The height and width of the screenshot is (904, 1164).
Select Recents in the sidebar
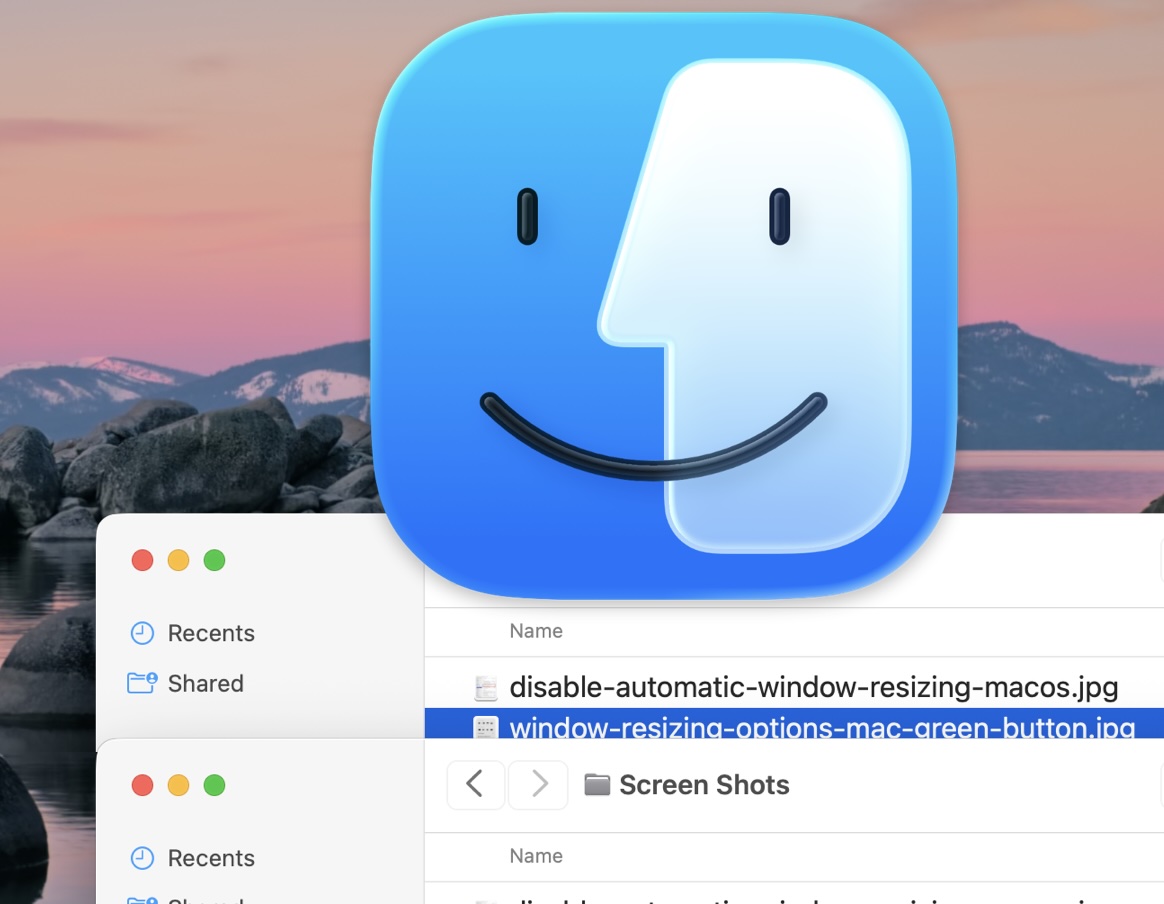[211, 633]
